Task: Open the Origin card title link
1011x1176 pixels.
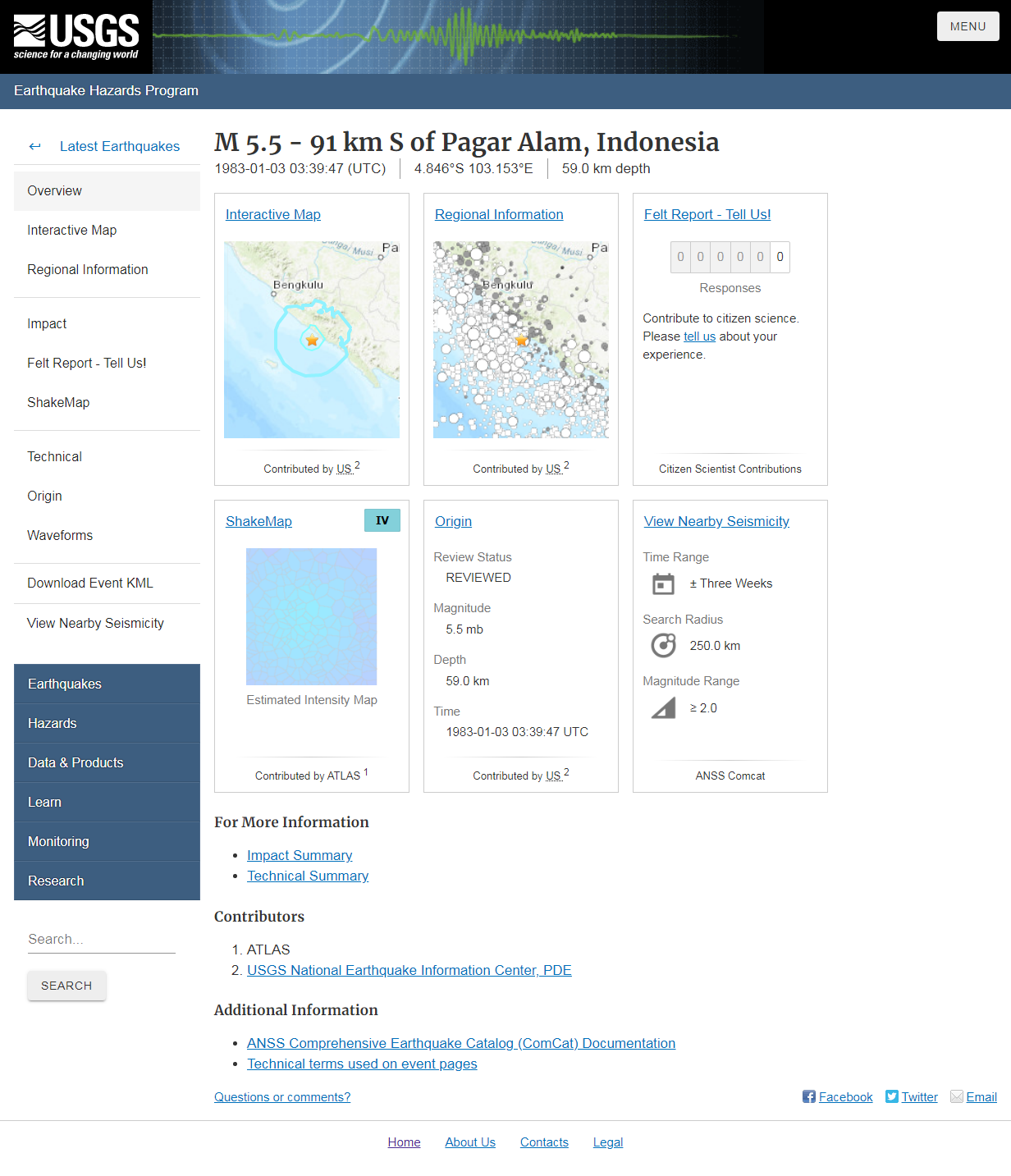Action: click(x=453, y=521)
